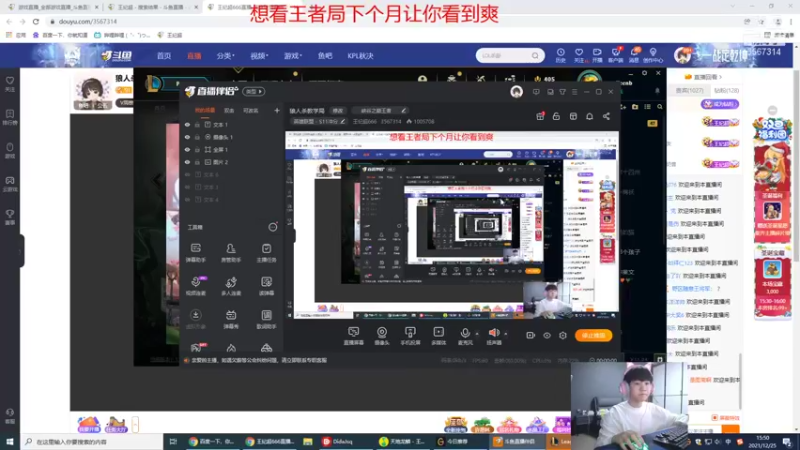Click the padlock icon in the companion app header
Image resolution: width=800 pixels, height=450 pixels.
point(556,116)
